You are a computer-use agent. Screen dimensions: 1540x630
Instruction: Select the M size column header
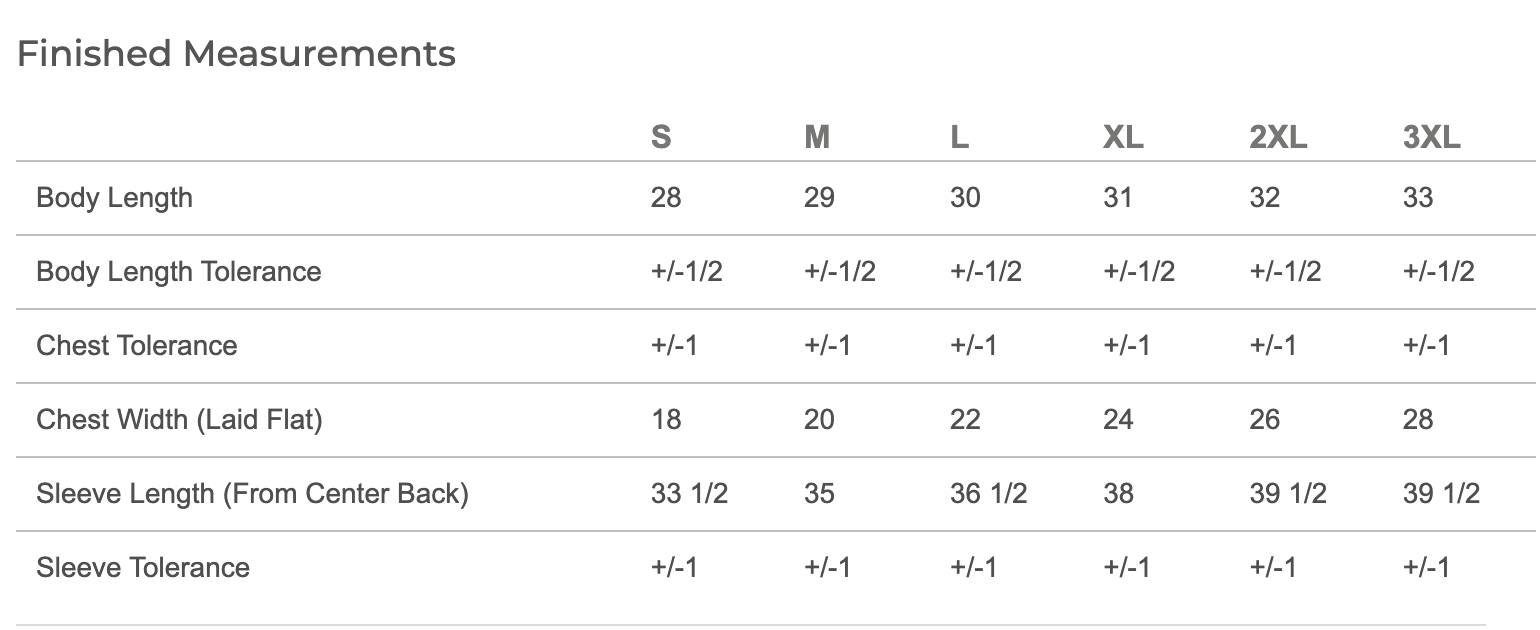click(x=817, y=137)
